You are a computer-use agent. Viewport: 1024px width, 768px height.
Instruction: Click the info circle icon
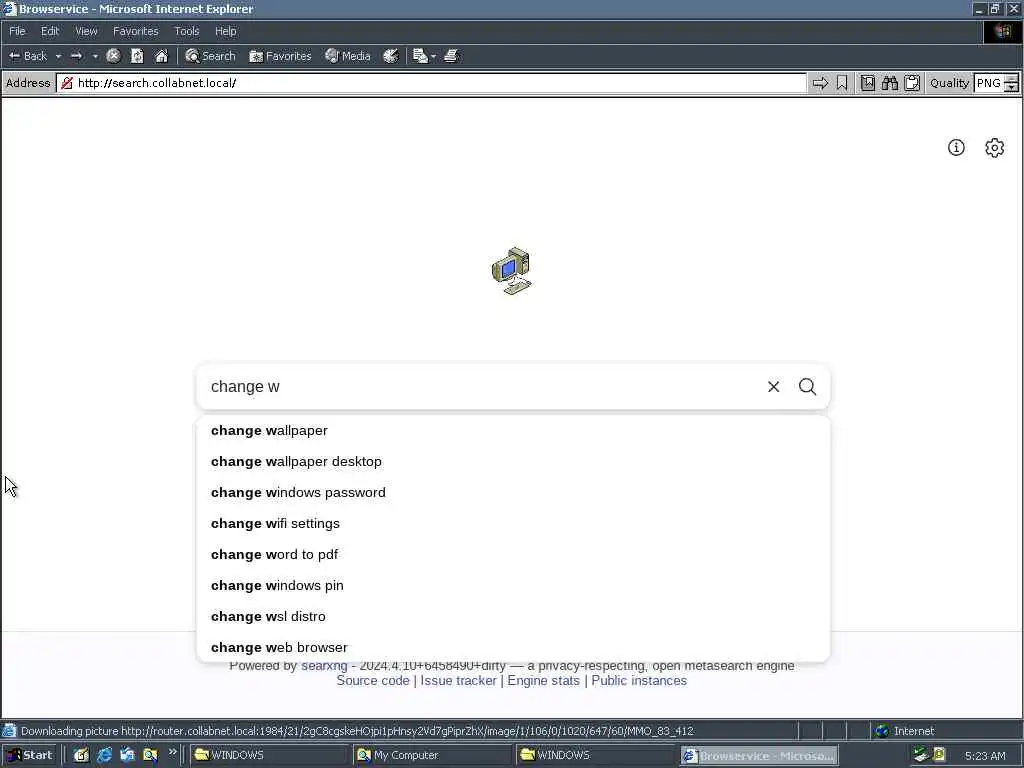[x=956, y=148]
